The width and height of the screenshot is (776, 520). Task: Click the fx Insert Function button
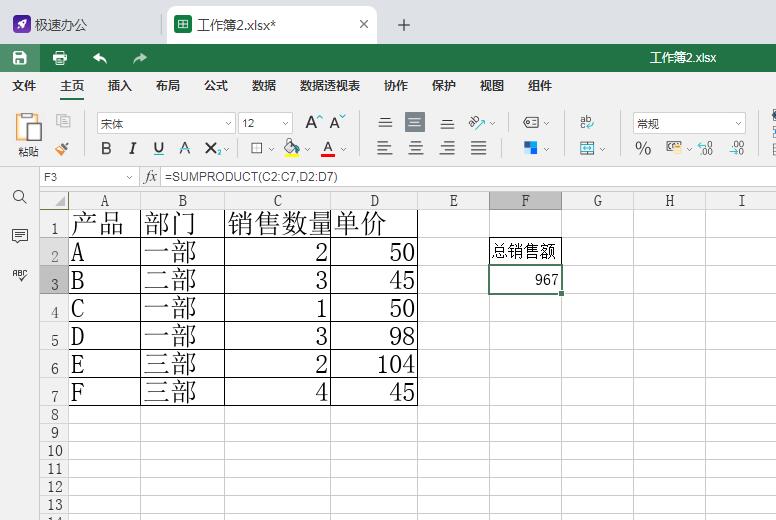pos(150,177)
